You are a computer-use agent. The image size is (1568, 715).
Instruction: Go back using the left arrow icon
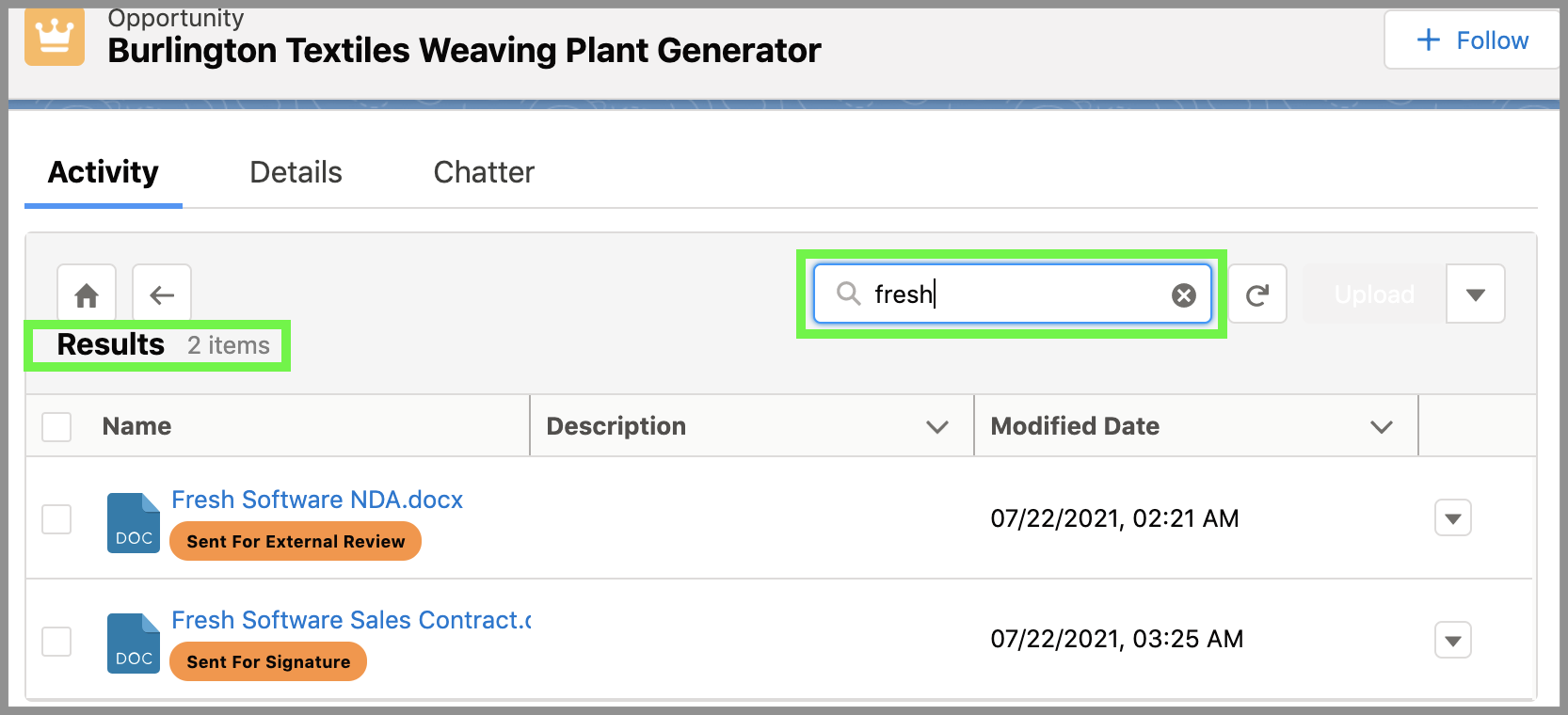(x=162, y=295)
